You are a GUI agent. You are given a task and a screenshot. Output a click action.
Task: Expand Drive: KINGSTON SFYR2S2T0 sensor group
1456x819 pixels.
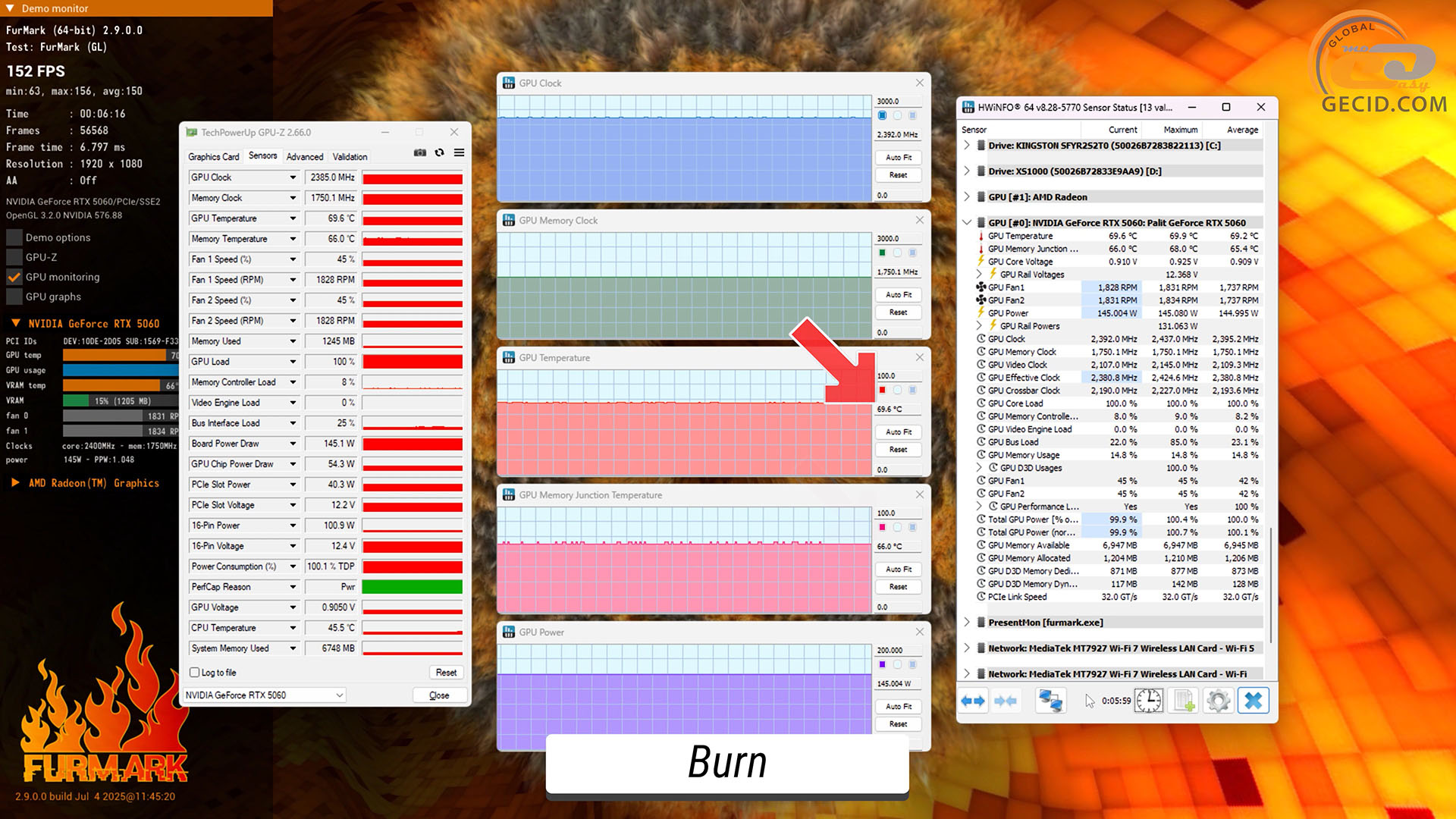pos(967,145)
